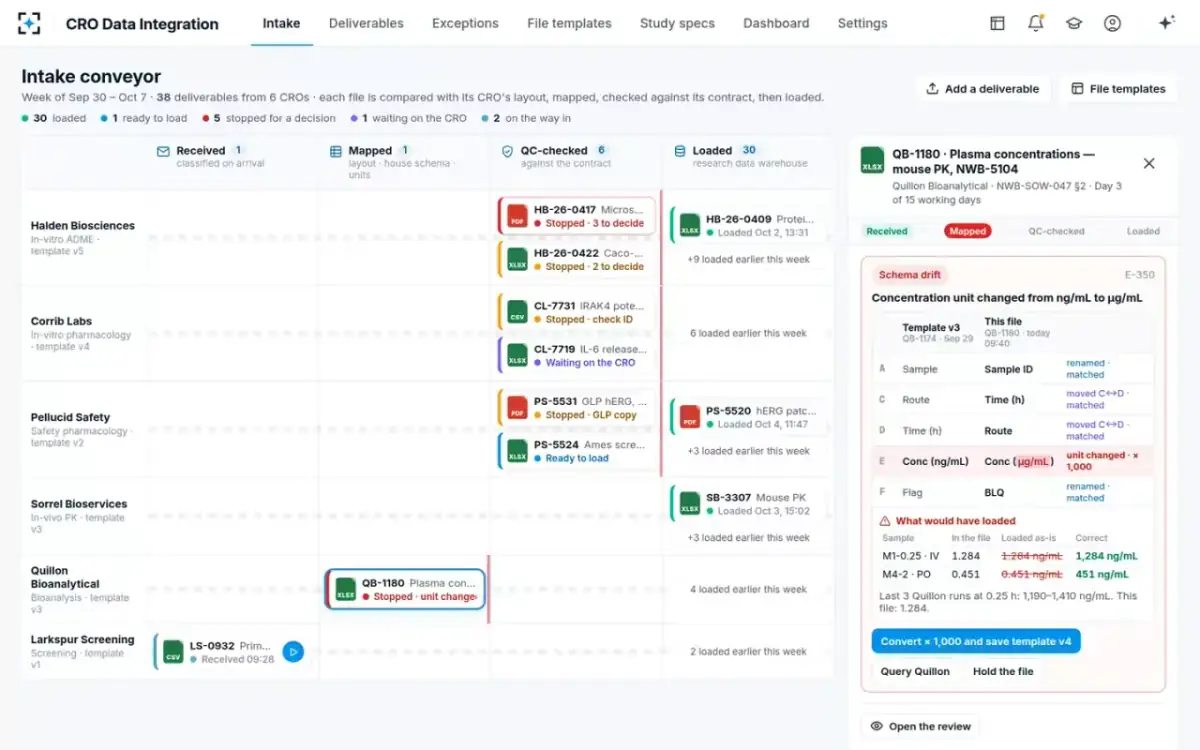Click the database icon in Loaded header
The width and height of the screenshot is (1200, 750).
(x=680, y=151)
